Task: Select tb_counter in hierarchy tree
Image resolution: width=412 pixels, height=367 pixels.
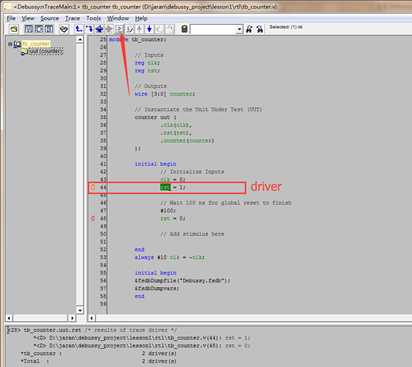Action: [x=36, y=44]
